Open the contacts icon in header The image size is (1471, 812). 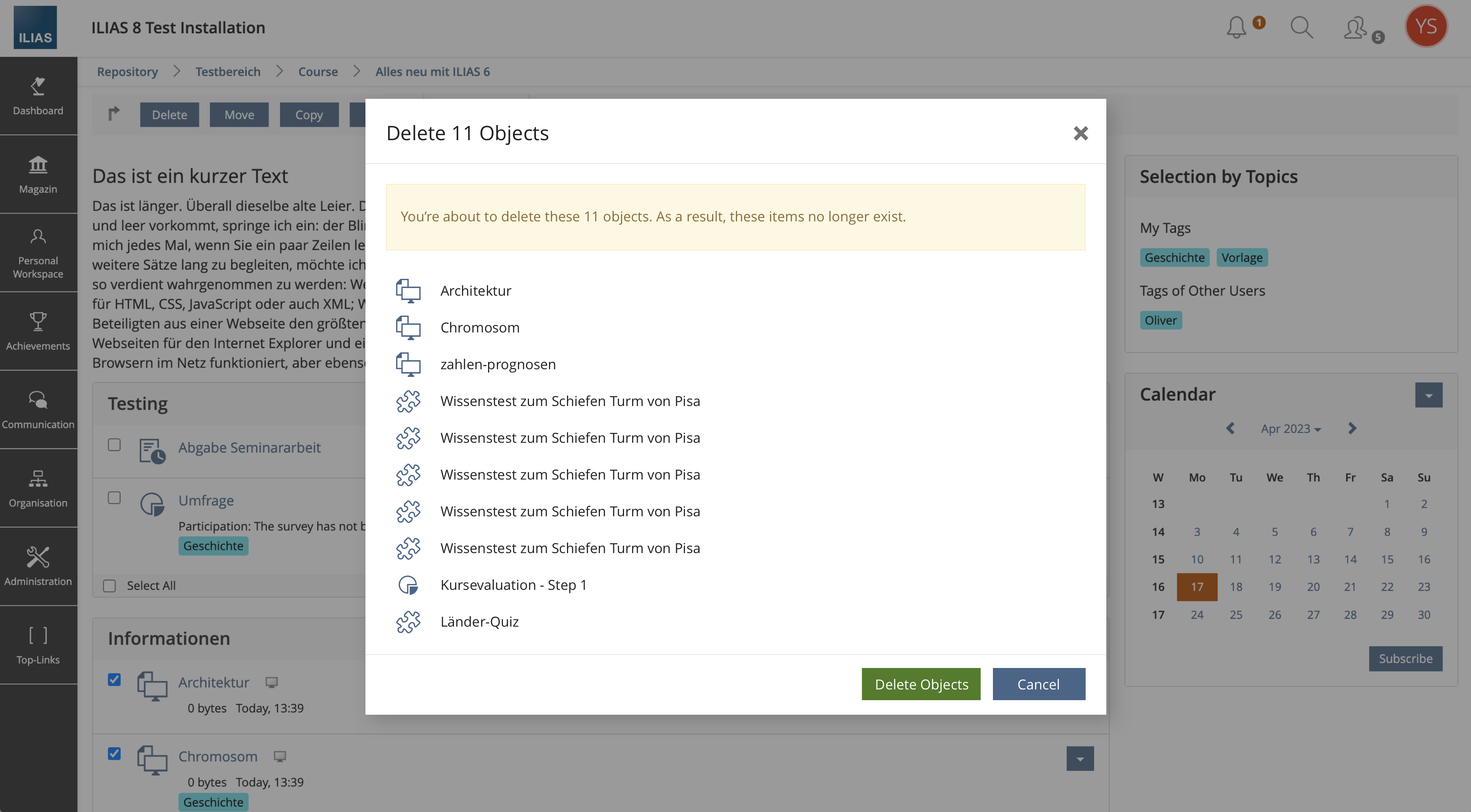click(1356, 28)
